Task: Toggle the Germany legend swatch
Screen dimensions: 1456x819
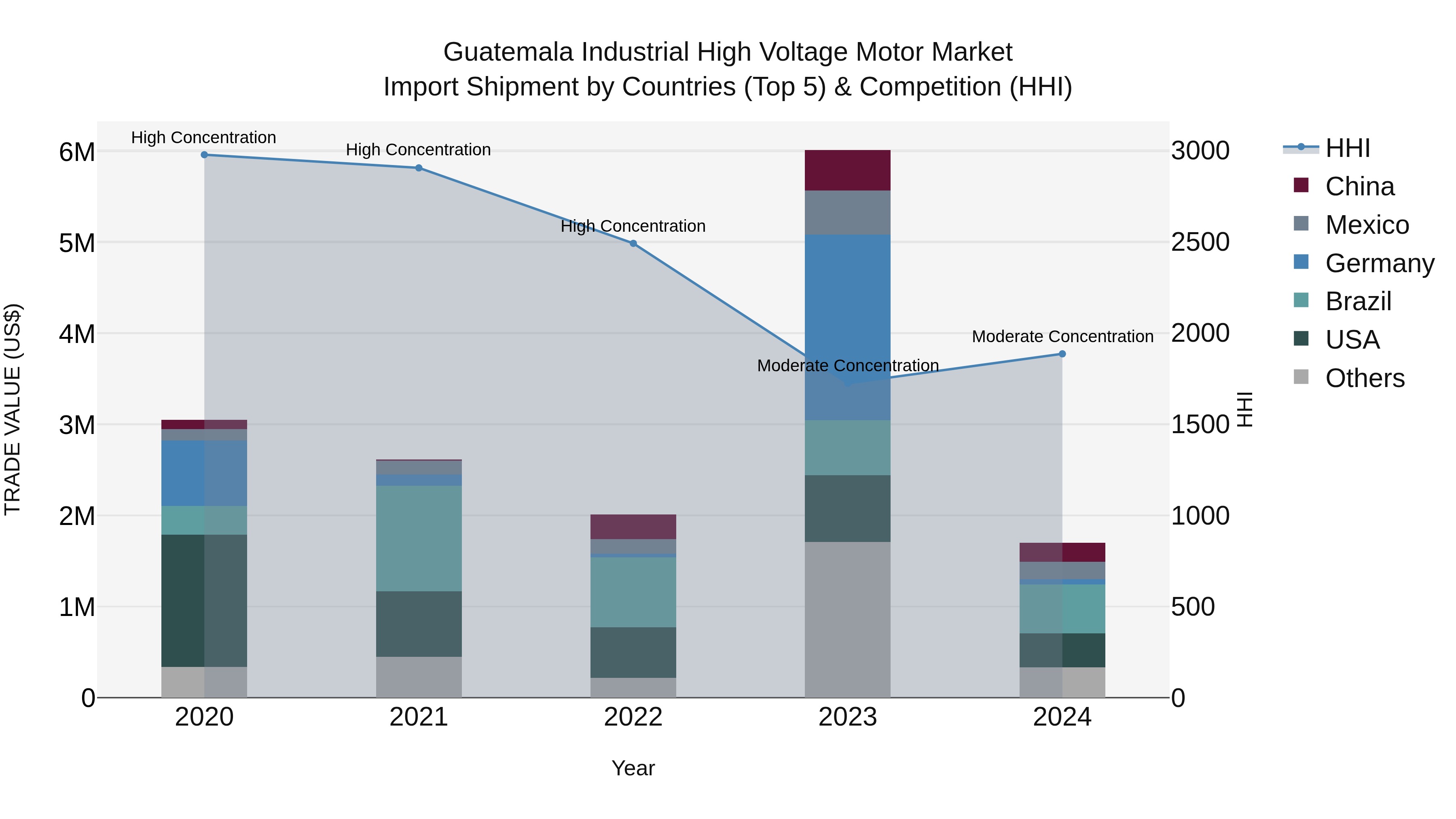Action: point(1301,262)
